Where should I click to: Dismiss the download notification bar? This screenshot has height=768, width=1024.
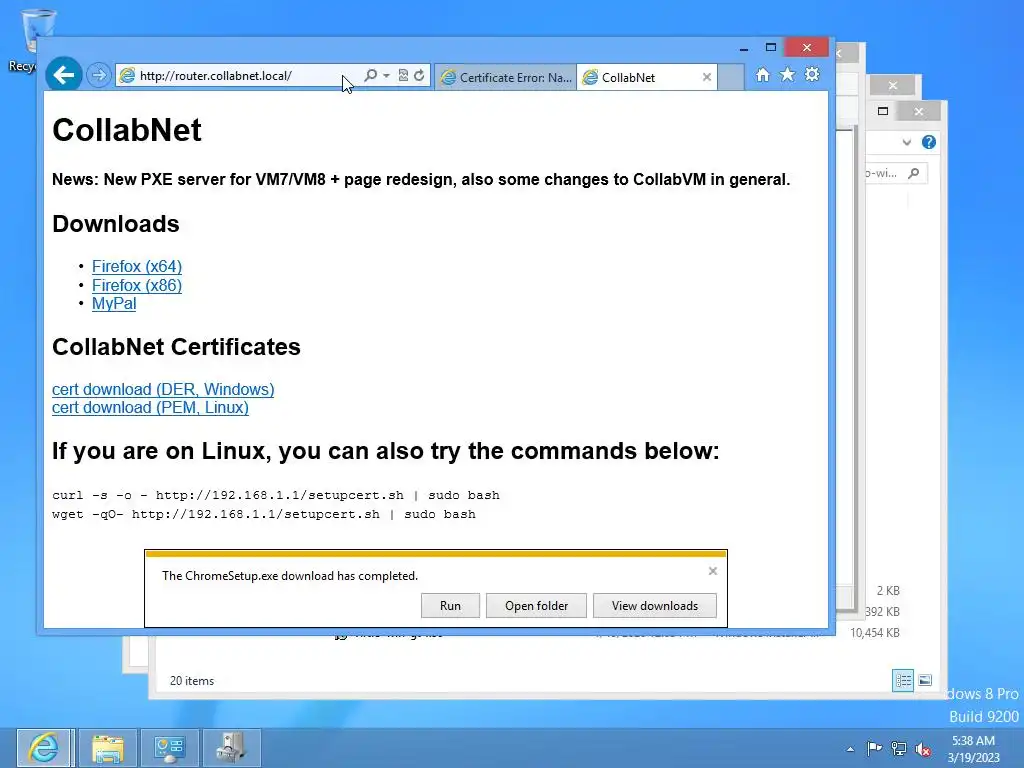712,571
